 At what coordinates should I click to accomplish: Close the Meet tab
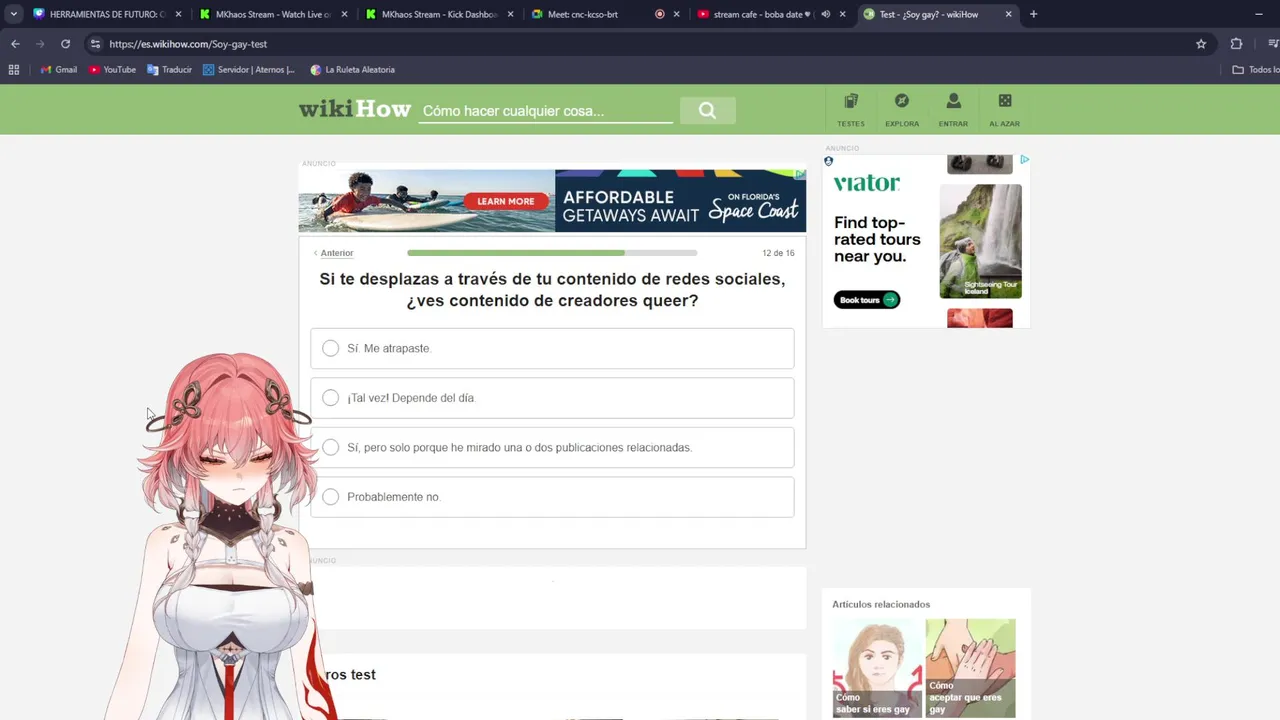point(676,14)
